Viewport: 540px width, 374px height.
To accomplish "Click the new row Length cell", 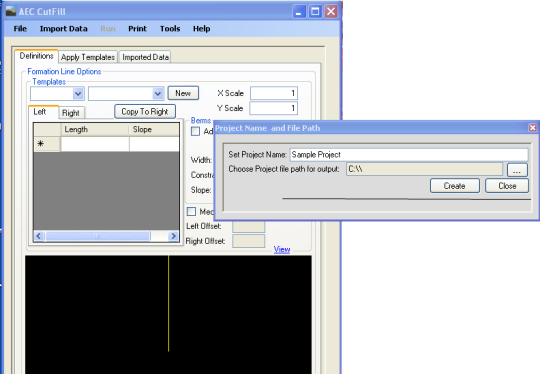I will [95, 144].
